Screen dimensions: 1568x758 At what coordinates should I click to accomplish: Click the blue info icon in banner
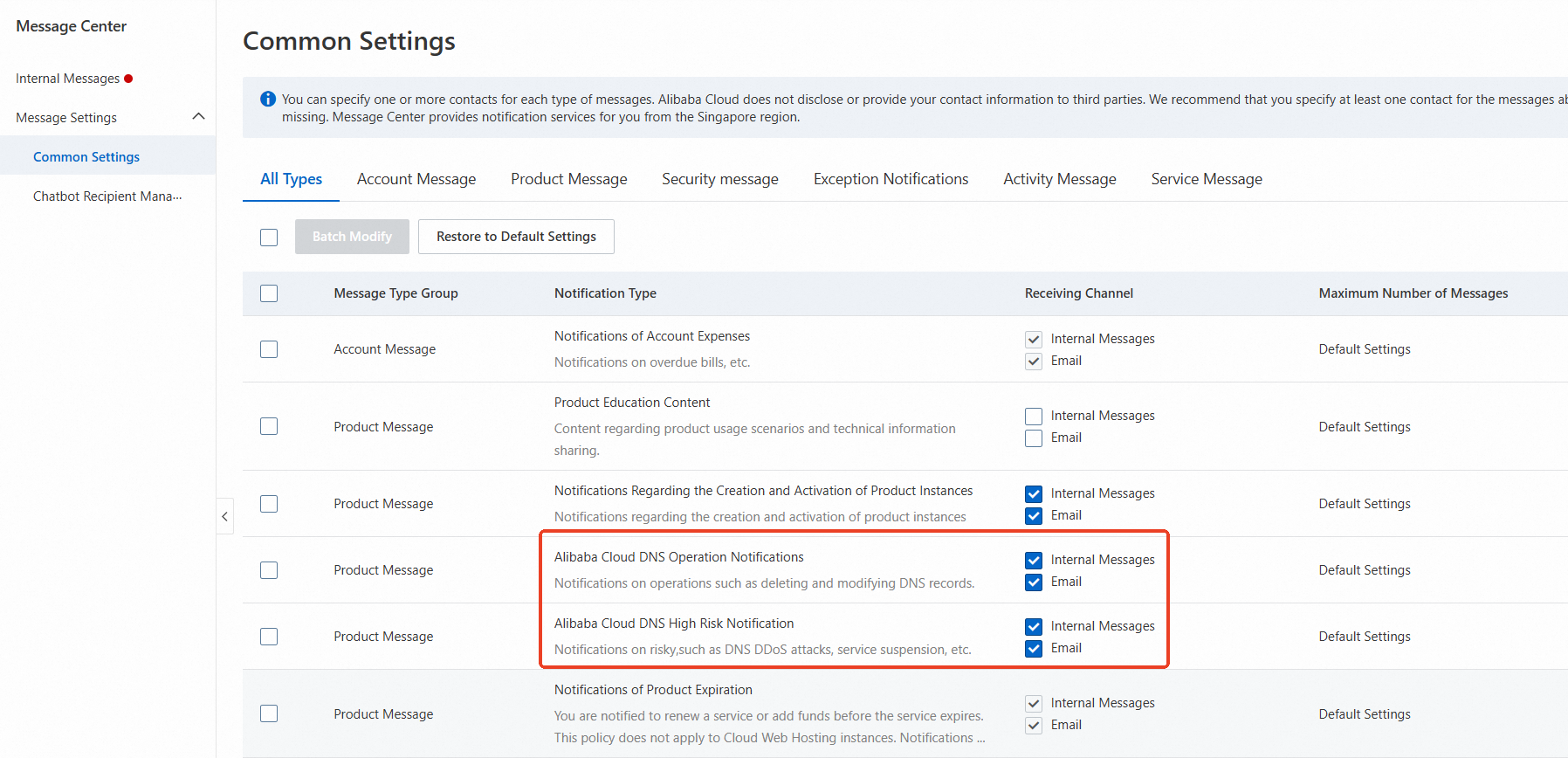pyautogui.click(x=268, y=100)
